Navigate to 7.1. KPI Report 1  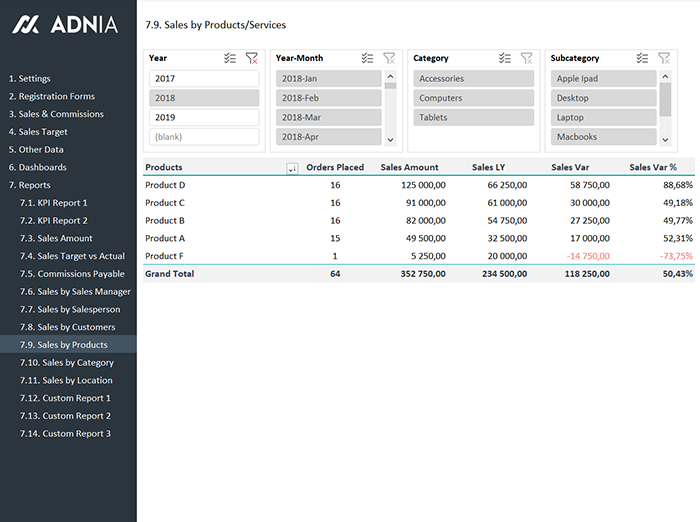tap(53, 203)
